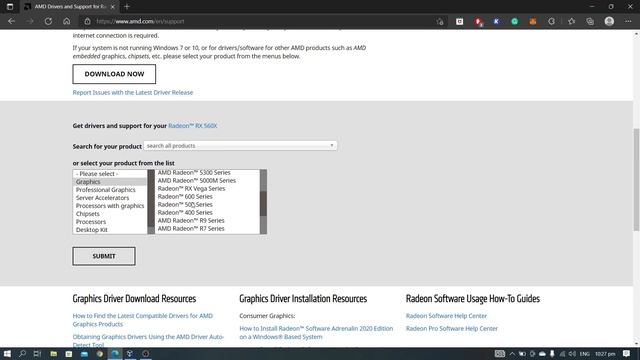Click the address bar URL
This screenshot has width=640, height=360.
[x=140, y=21]
